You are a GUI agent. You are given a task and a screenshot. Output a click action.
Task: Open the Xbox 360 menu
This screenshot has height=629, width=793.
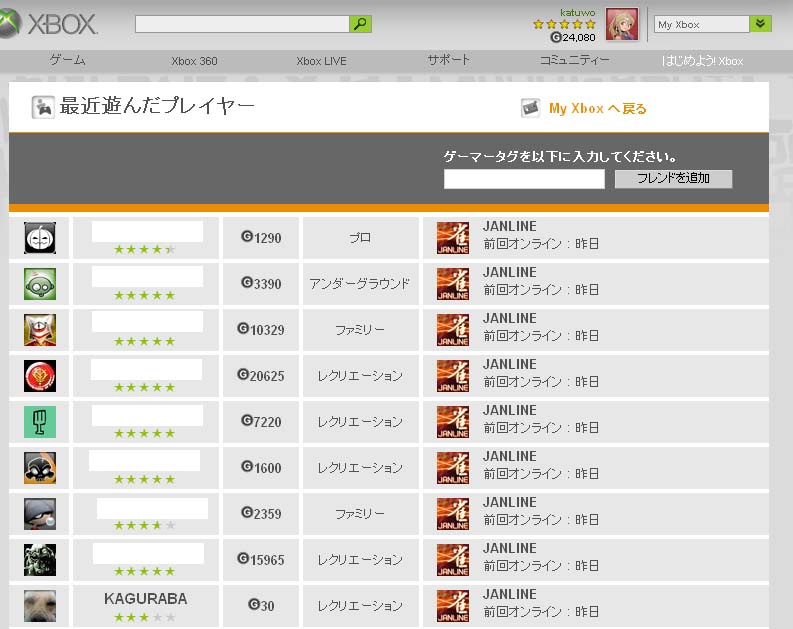click(194, 61)
